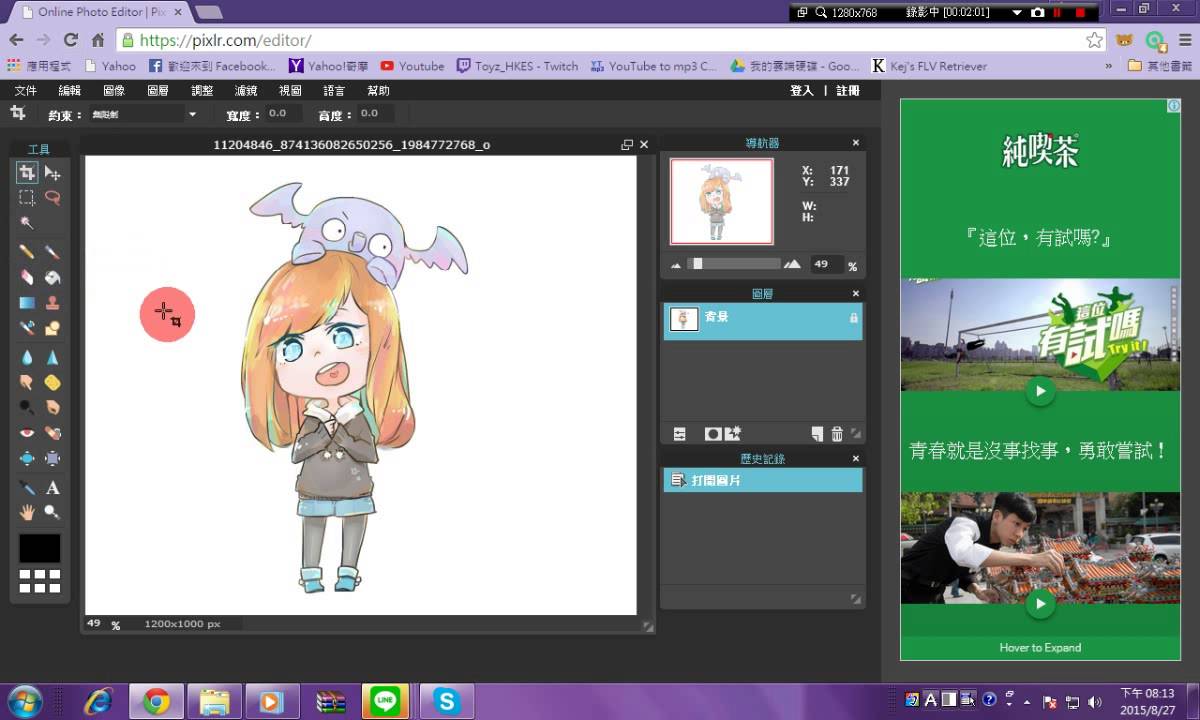
Task: Open the 文件 menu
Action: [25, 90]
